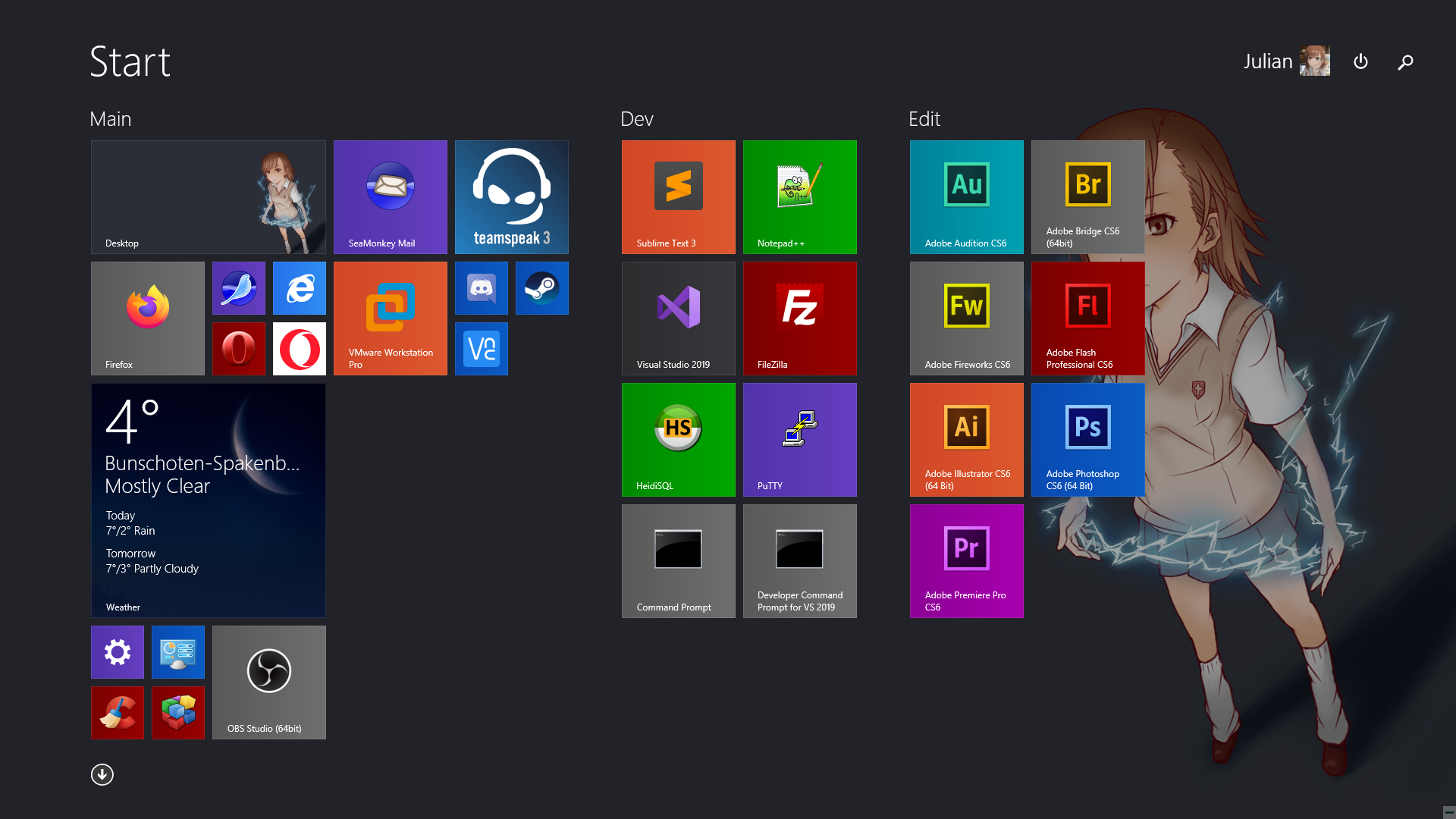Click the zoom-out minus button

pyautogui.click(x=1448, y=812)
